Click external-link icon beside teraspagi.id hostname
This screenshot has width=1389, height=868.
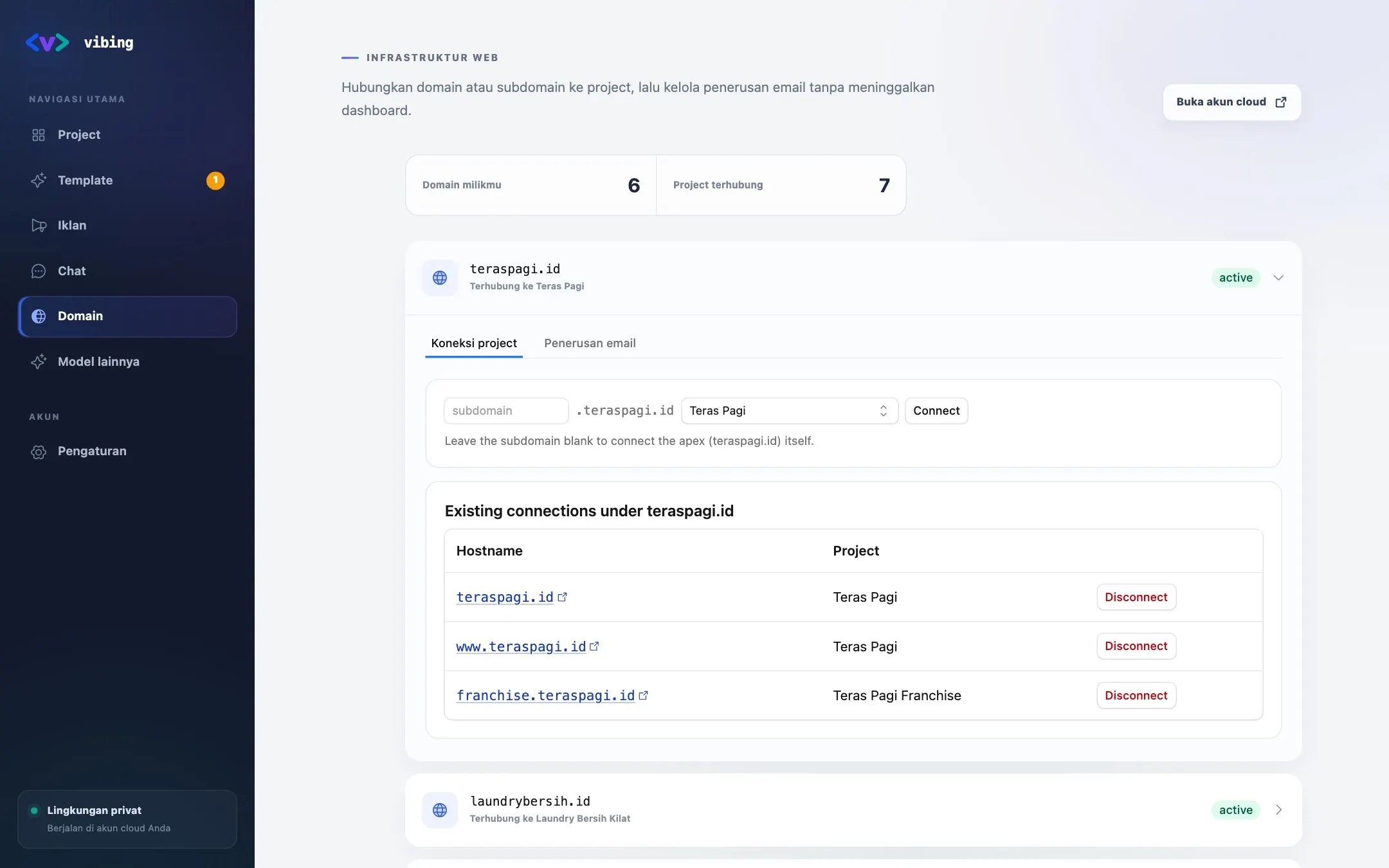[563, 597]
